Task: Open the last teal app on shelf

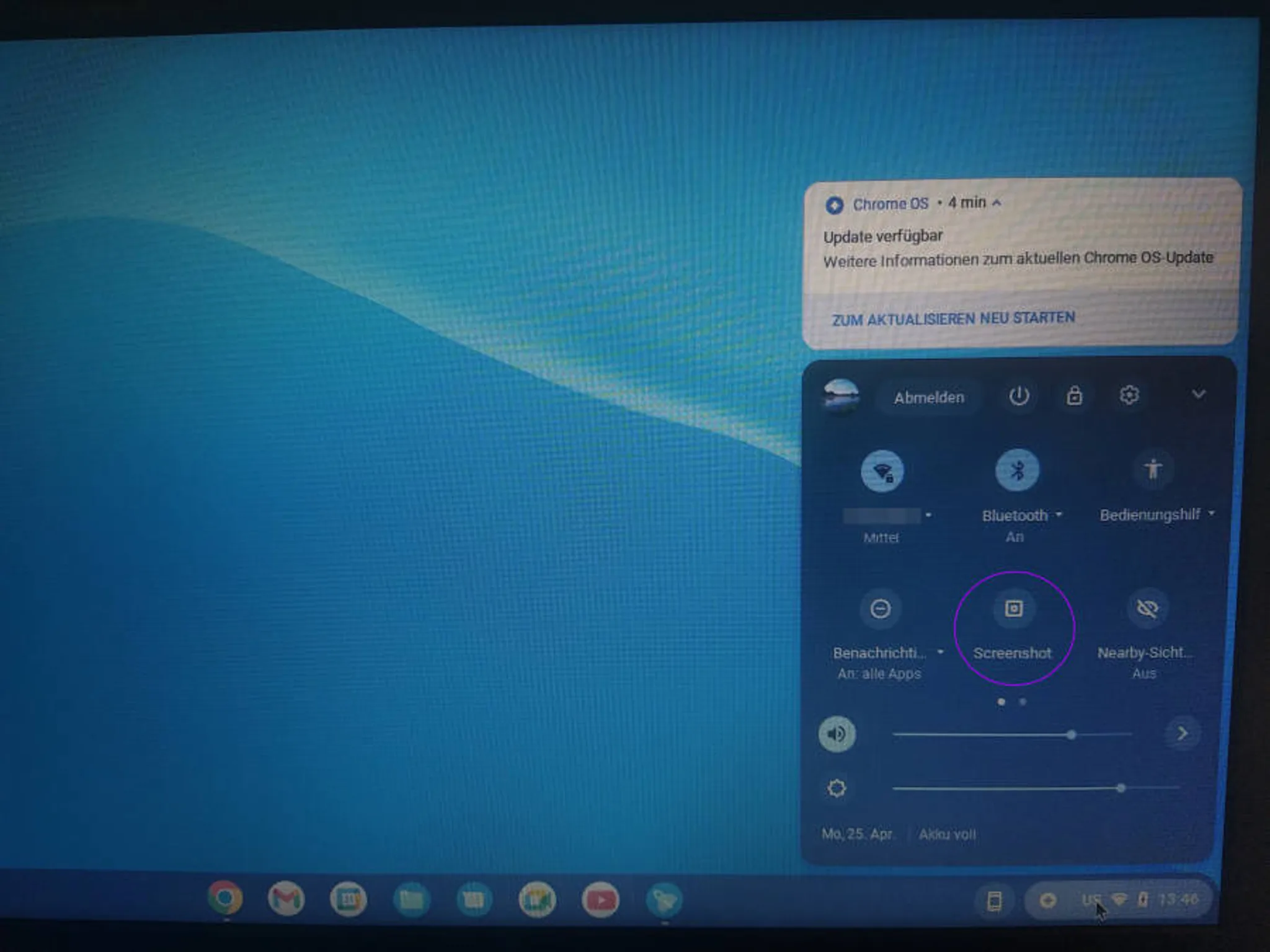Action: pos(664,899)
